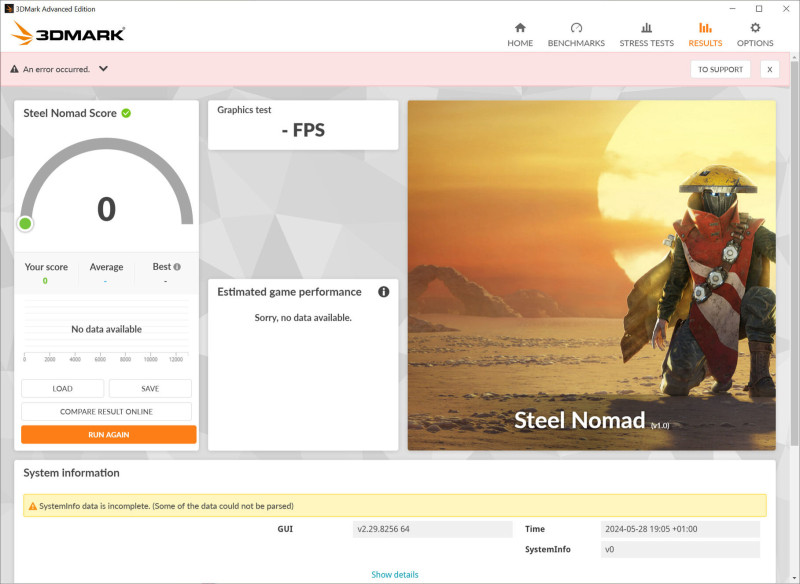Screen dimensions: 800x584
Task: Click COMPARE RESULT ONLINE
Action: tap(106, 411)
